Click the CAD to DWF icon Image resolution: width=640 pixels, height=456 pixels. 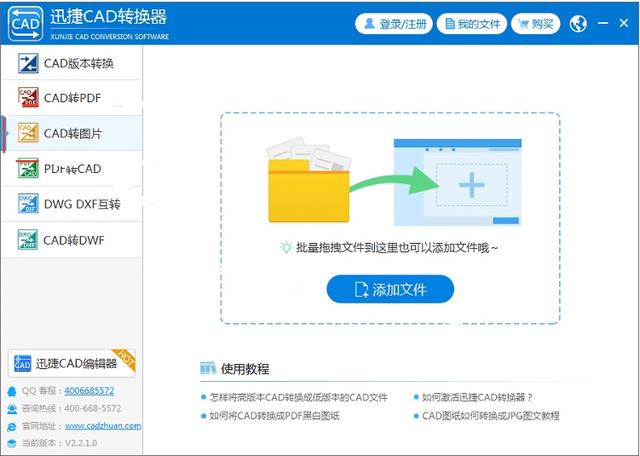coord(28,240)
